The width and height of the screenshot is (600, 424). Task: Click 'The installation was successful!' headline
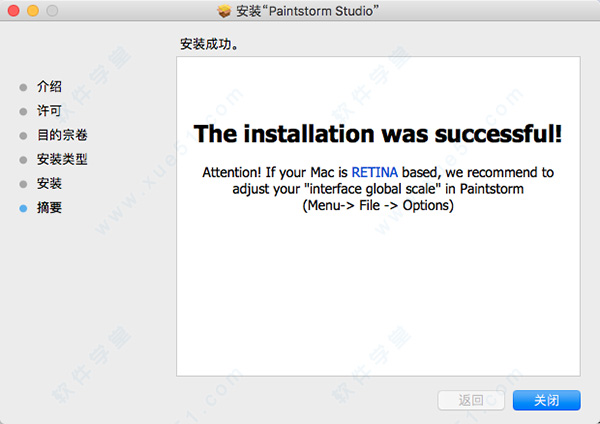click(378, 134)
